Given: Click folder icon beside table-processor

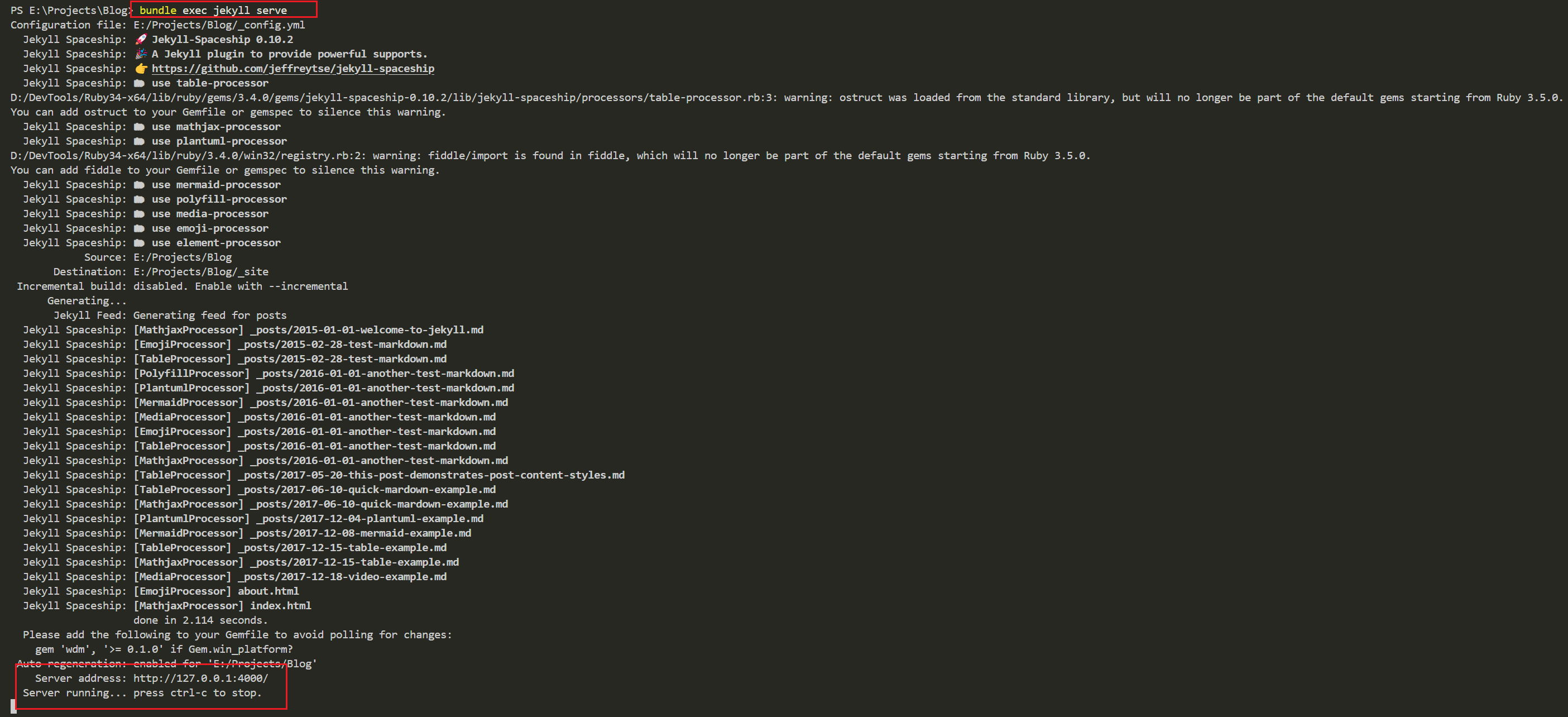Looking at the screenshot, I should tap(140, 83).
